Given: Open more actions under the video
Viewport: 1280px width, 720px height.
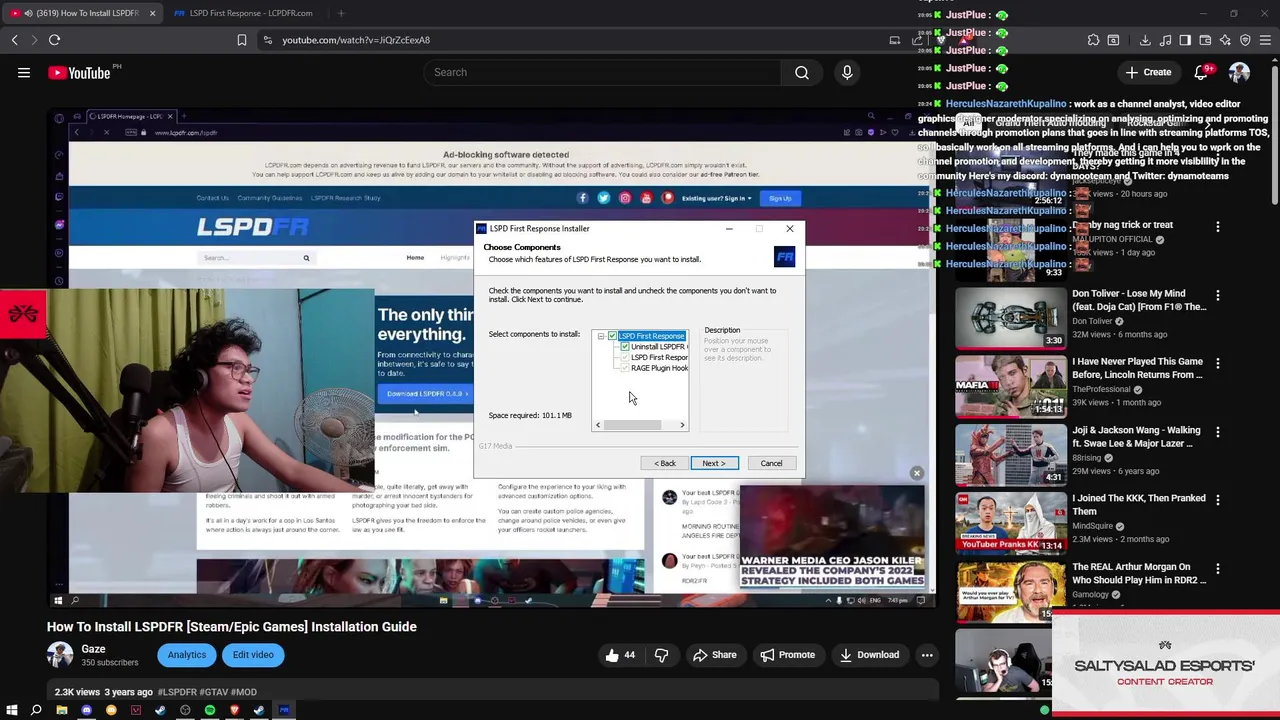Looking at the screenshot, I should point(927,655).
